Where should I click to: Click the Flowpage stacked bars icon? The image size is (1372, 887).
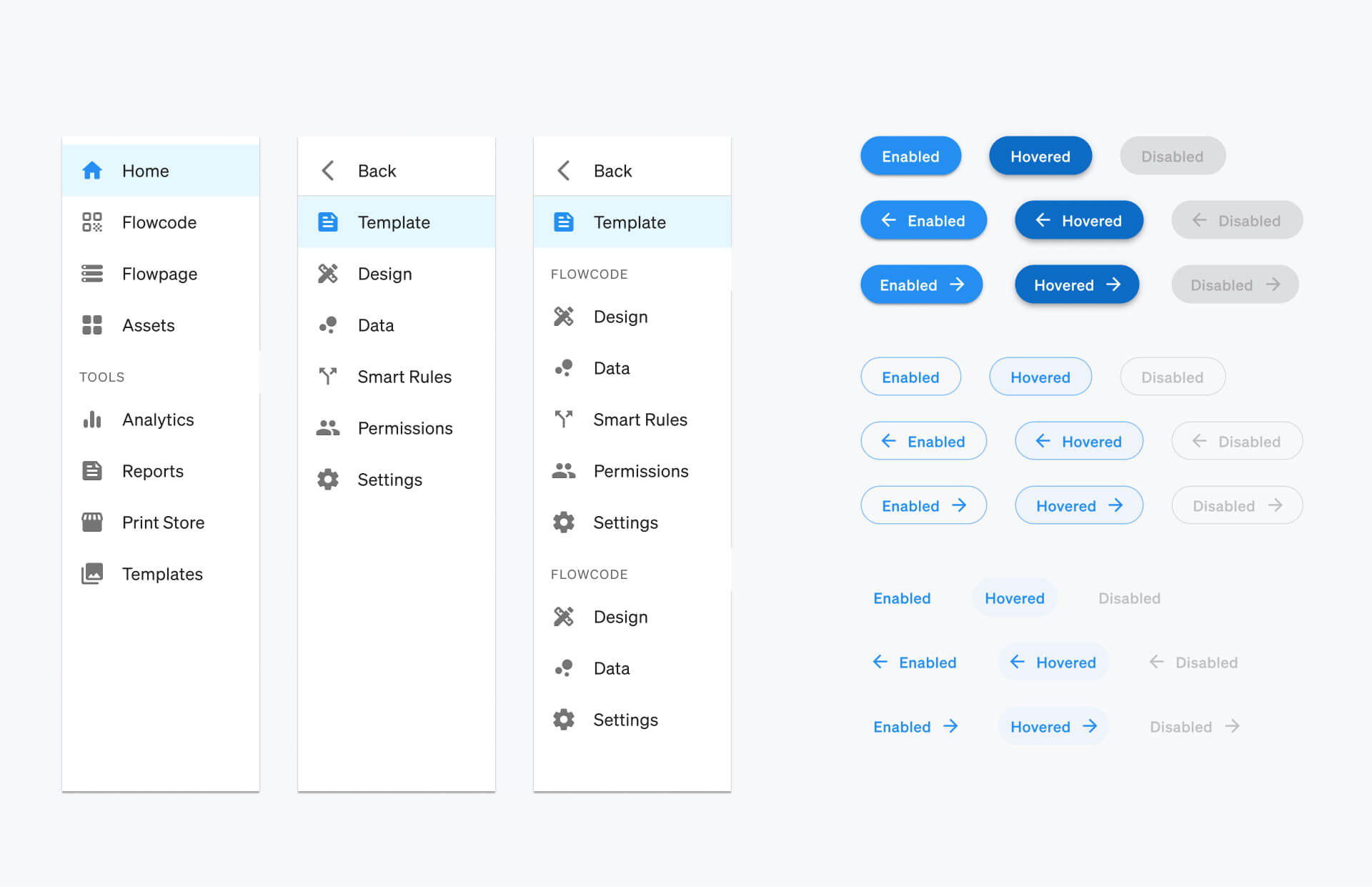point(92,274)
